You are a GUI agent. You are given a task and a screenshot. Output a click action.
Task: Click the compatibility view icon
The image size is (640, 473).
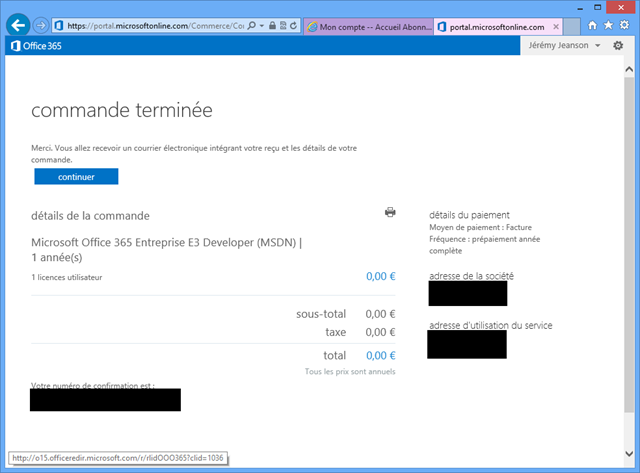[283, 26]
